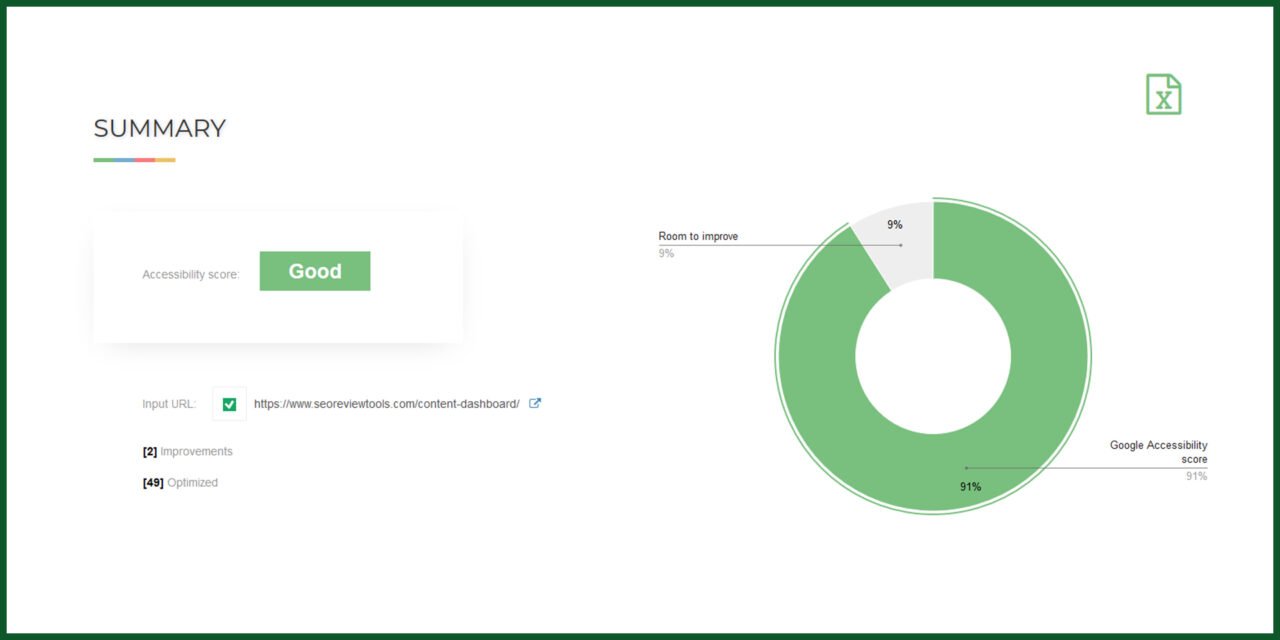The width and height of the screenshot is (1280, 640).
Task: Click the rainbow underline bar below SUMMARY
Action: pyautogui.click(x=134, y=158)
